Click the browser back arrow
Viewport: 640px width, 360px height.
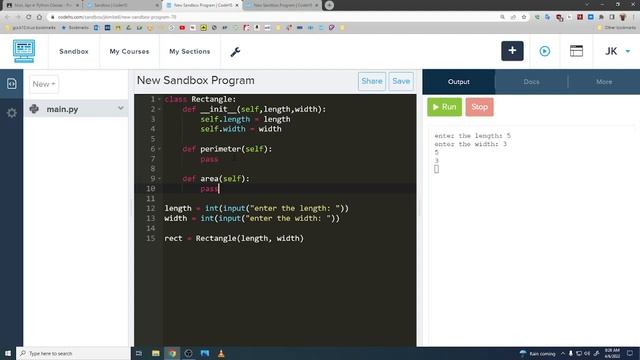tap(7, 17)
